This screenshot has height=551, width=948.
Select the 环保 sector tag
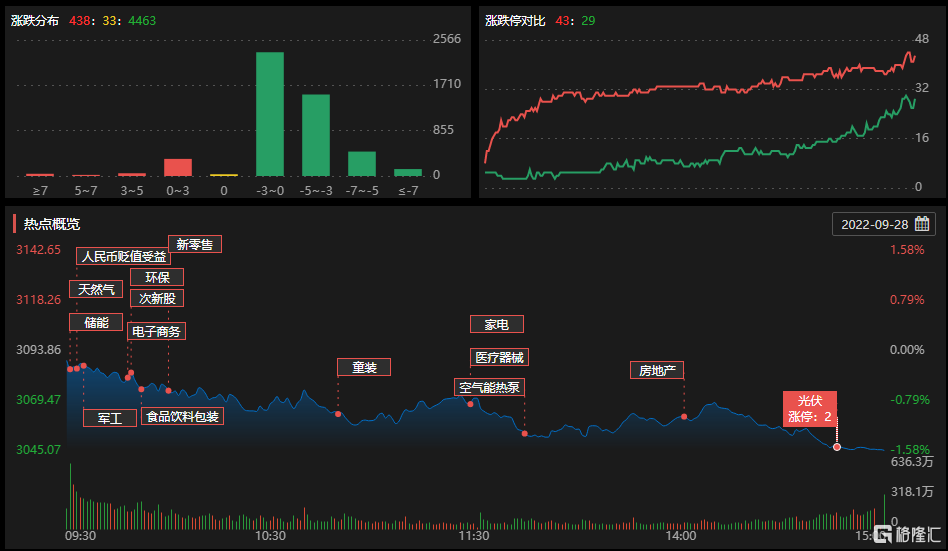pos(157,277)
